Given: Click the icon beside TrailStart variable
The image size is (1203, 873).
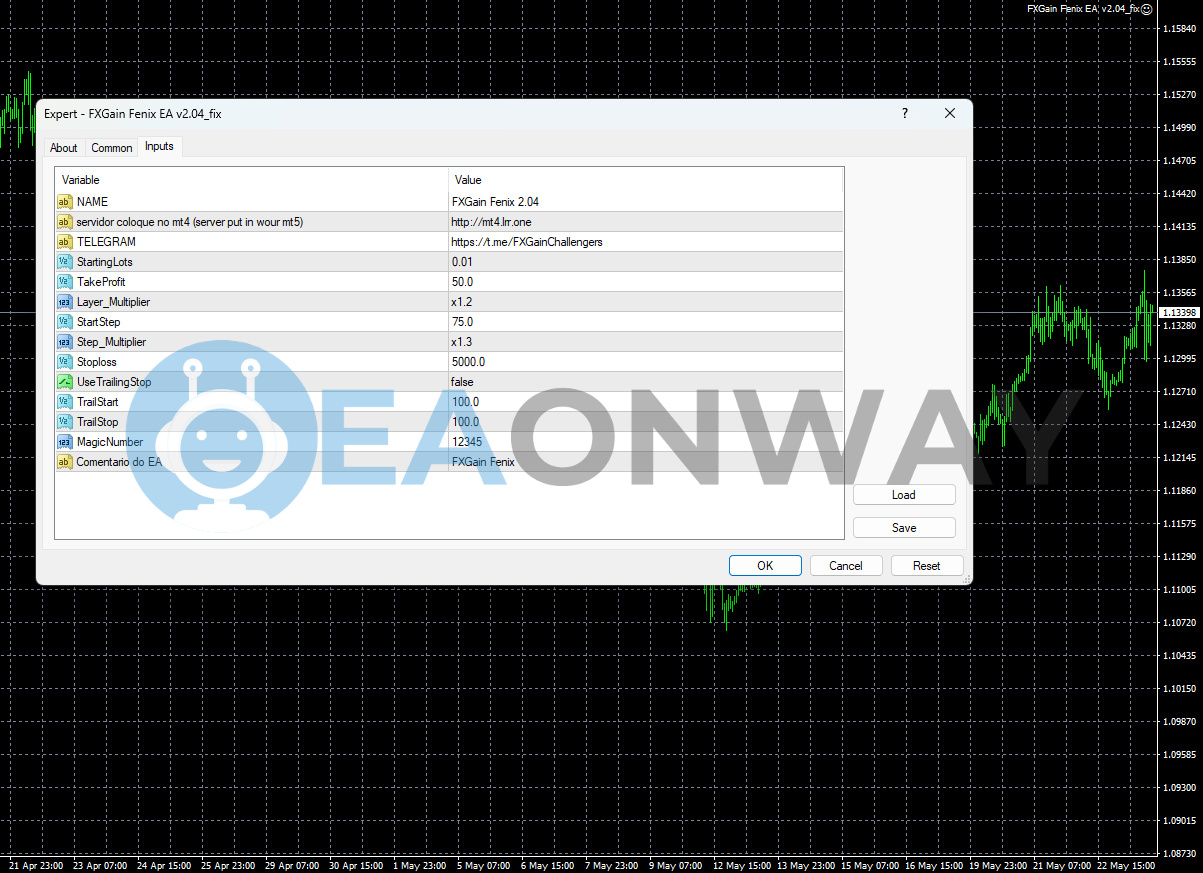Looking at the screenshot, I should click(65, 402).
